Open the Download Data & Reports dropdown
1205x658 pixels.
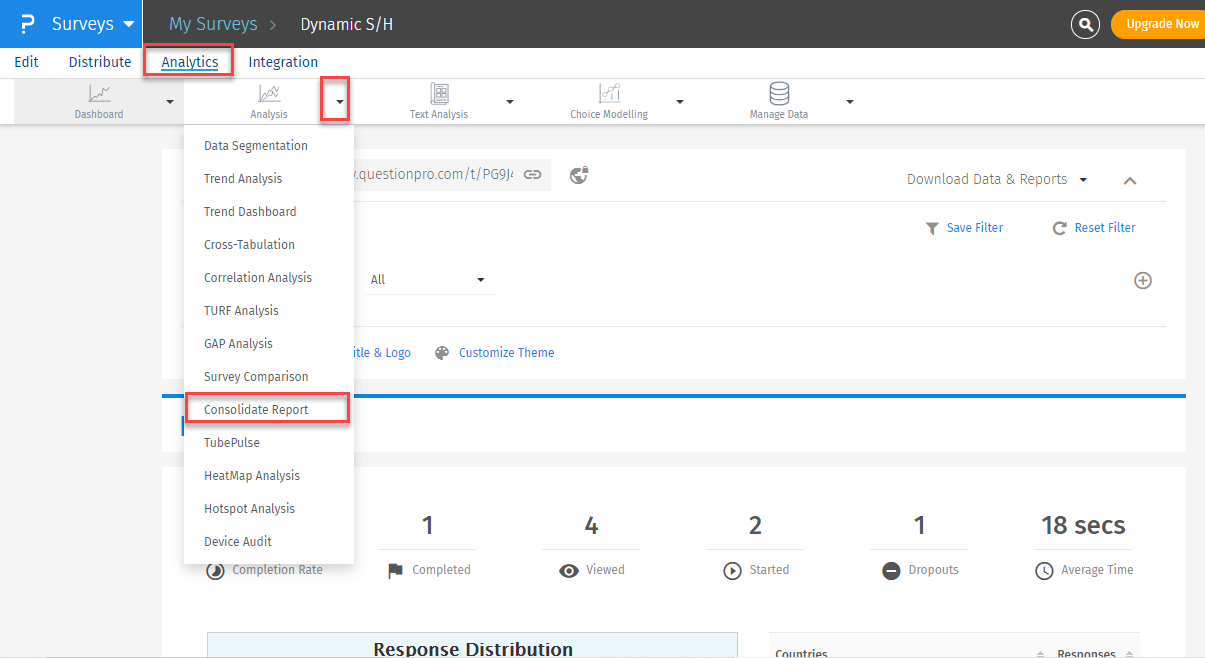tap(997, 179)
